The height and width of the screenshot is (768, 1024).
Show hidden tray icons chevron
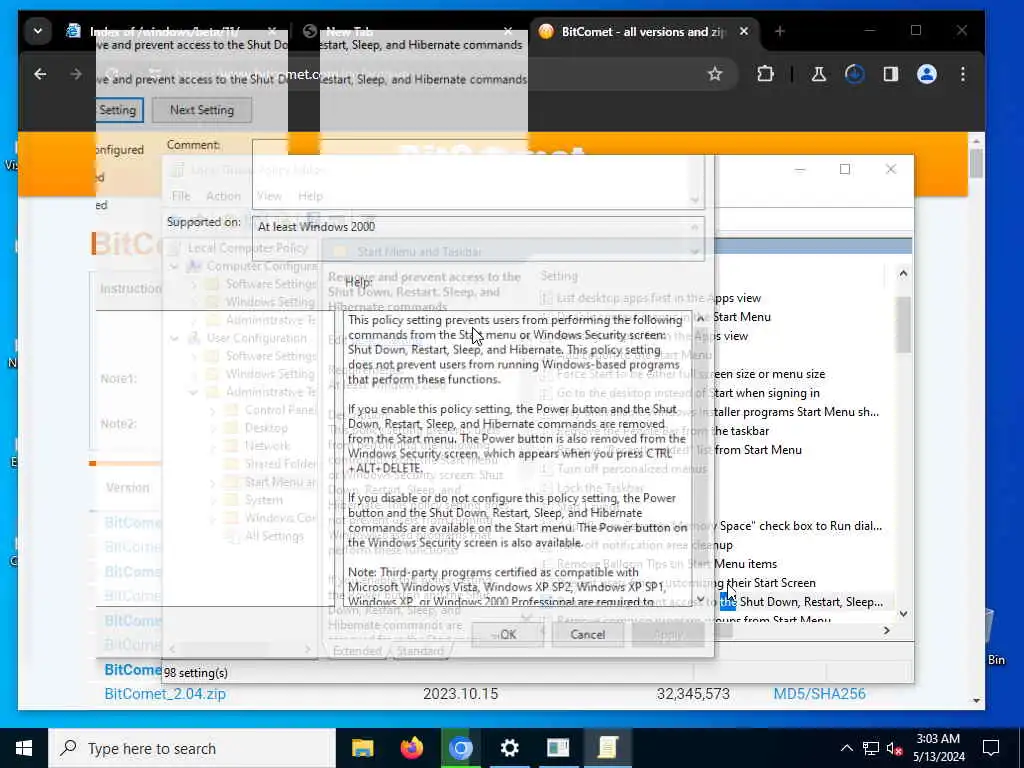click(x=846, y=748)
